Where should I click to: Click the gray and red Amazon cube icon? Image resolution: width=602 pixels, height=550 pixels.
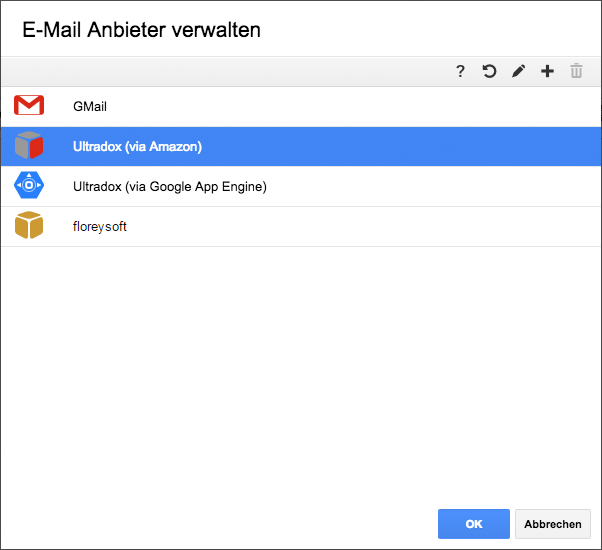pos(29,145)
